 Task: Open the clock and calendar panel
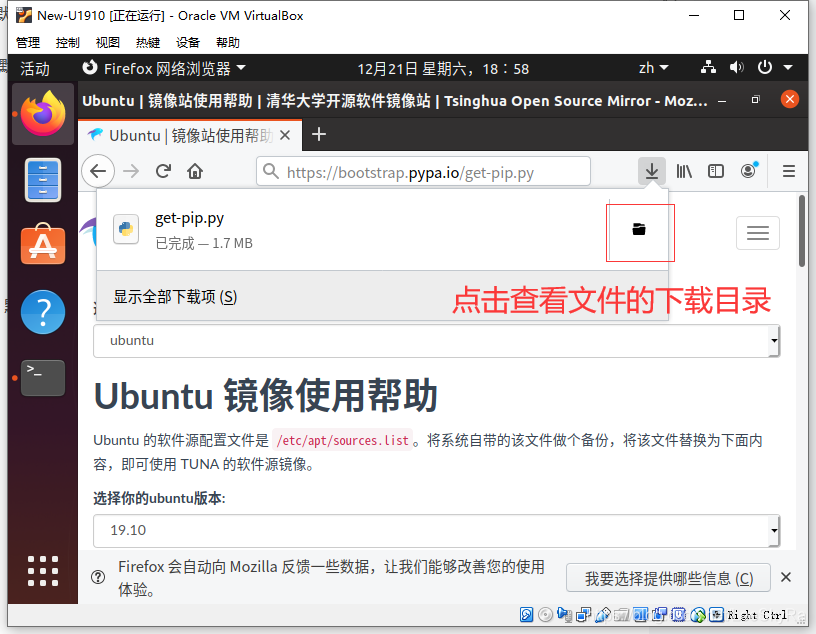pyautogui.click(x=443, y=68)
